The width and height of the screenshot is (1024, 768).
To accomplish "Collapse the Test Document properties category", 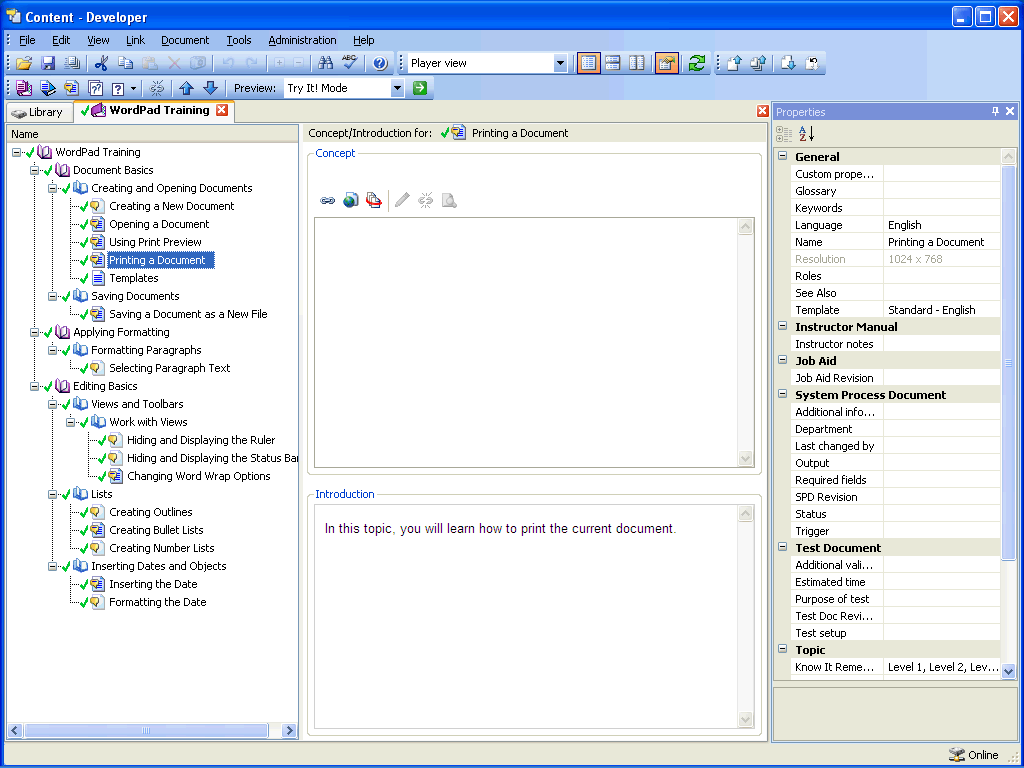I will pos(782,547).
